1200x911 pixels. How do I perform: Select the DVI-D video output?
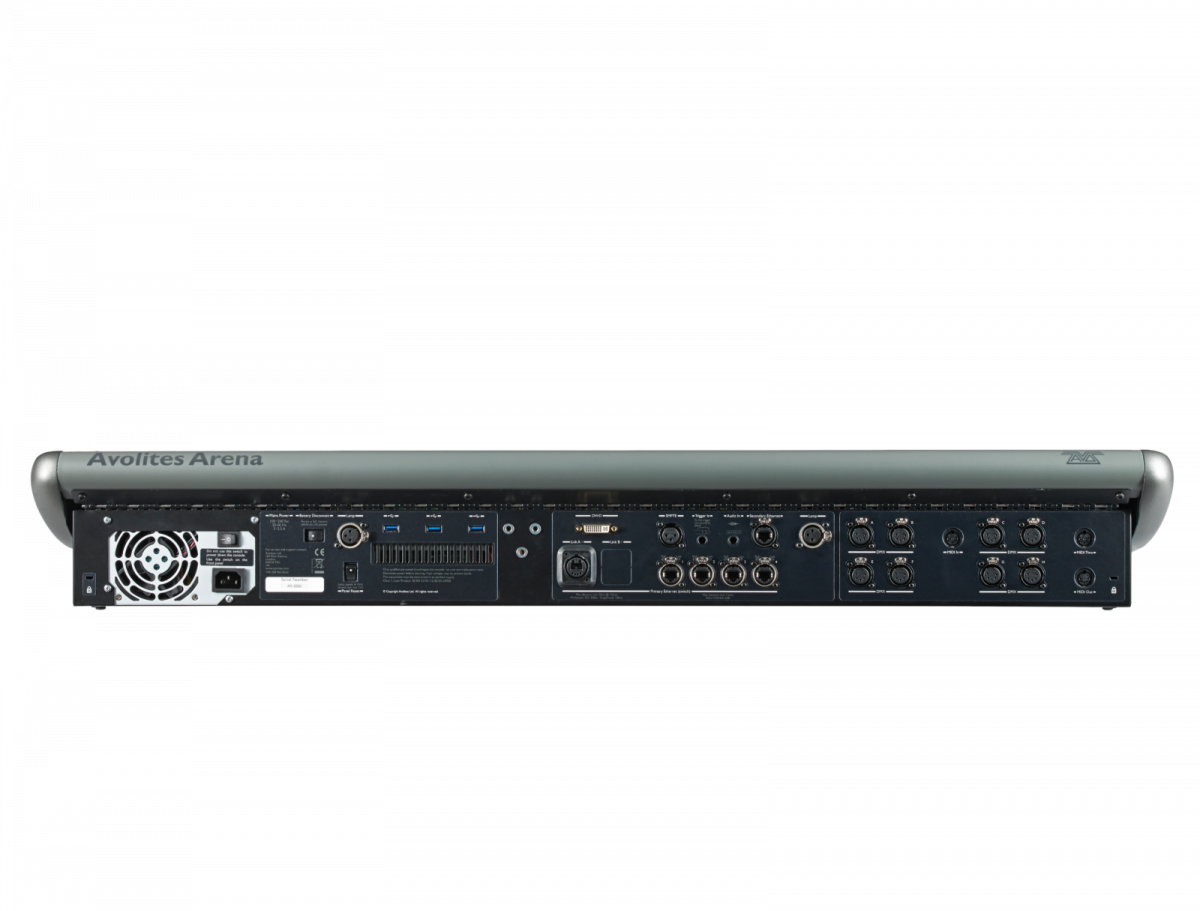tap(595, 528)
